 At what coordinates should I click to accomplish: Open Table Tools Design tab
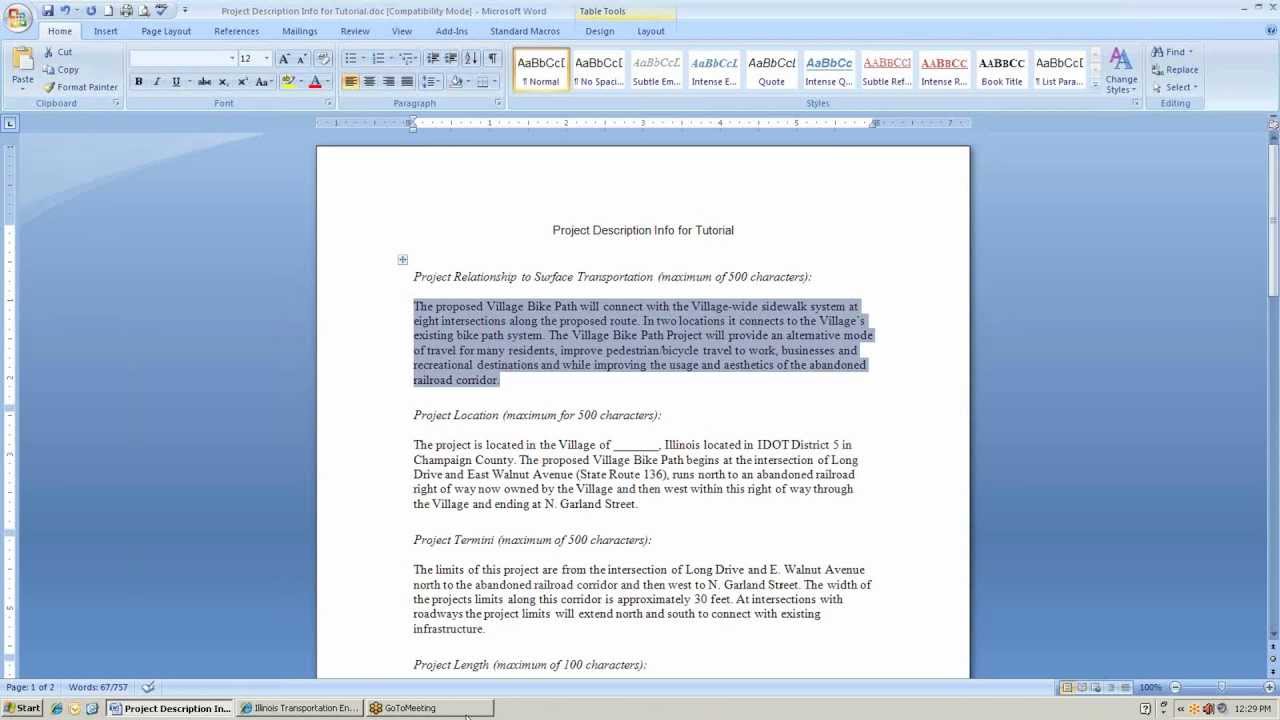coord(600,31)
